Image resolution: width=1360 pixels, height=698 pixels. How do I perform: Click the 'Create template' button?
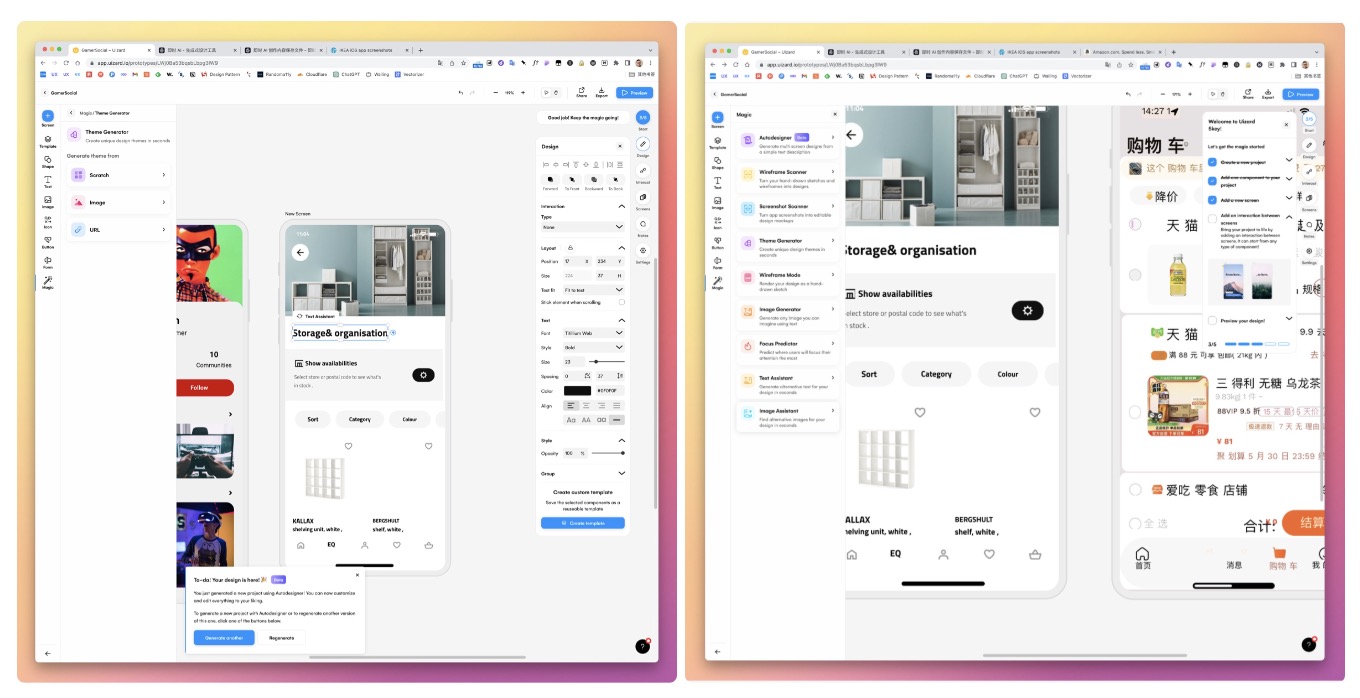(583, 523)
